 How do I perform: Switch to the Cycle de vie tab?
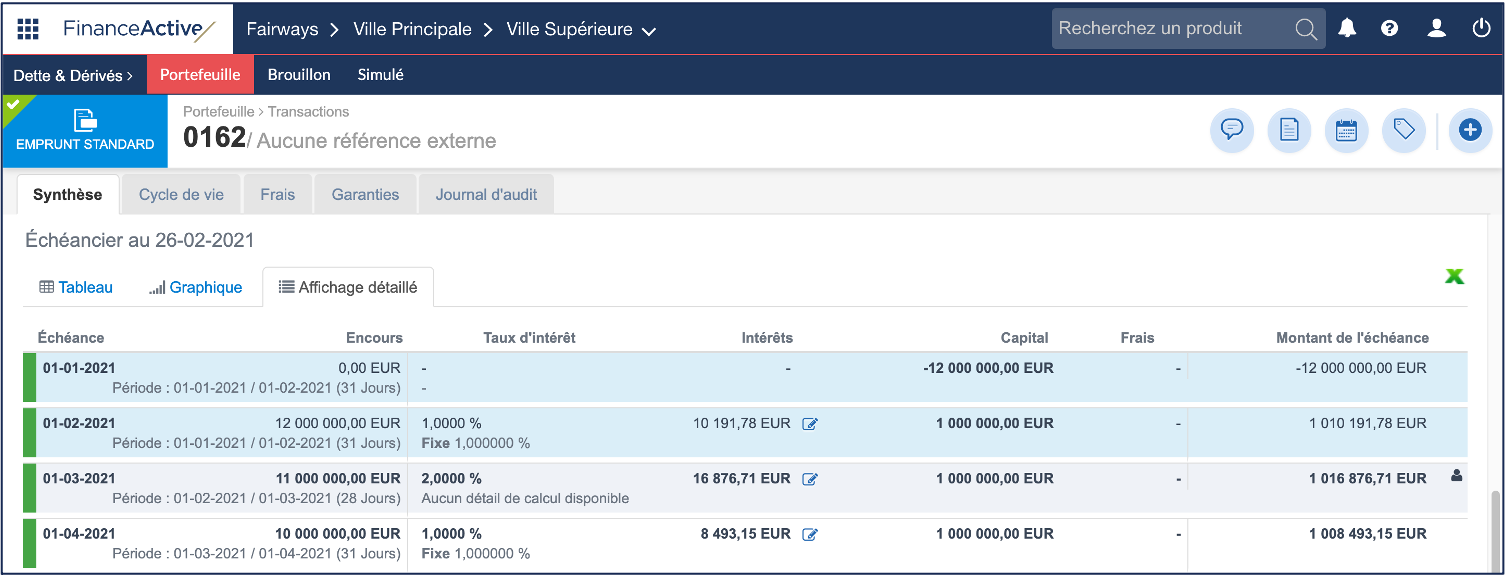(x=181, y=195)
